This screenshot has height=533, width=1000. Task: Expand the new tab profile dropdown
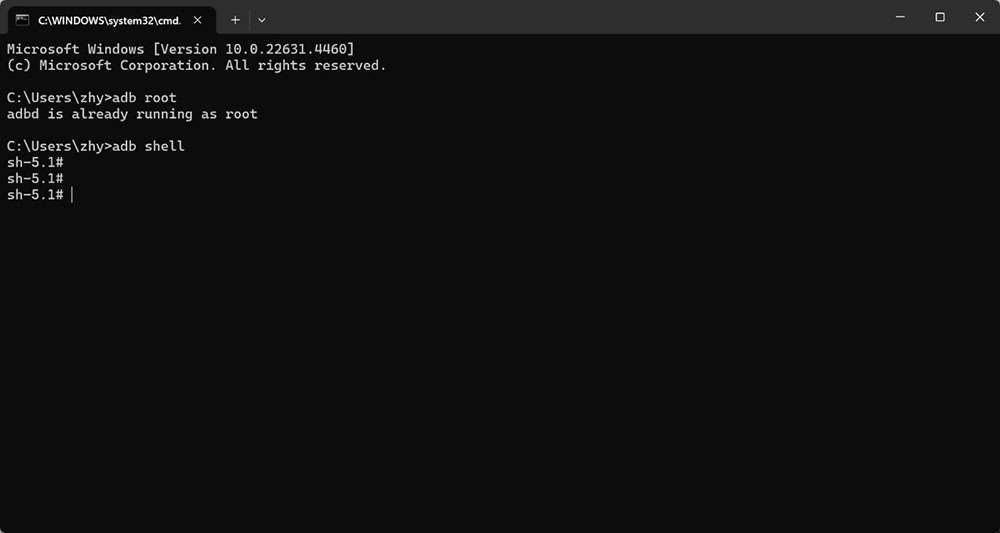[x=261, y=20]
